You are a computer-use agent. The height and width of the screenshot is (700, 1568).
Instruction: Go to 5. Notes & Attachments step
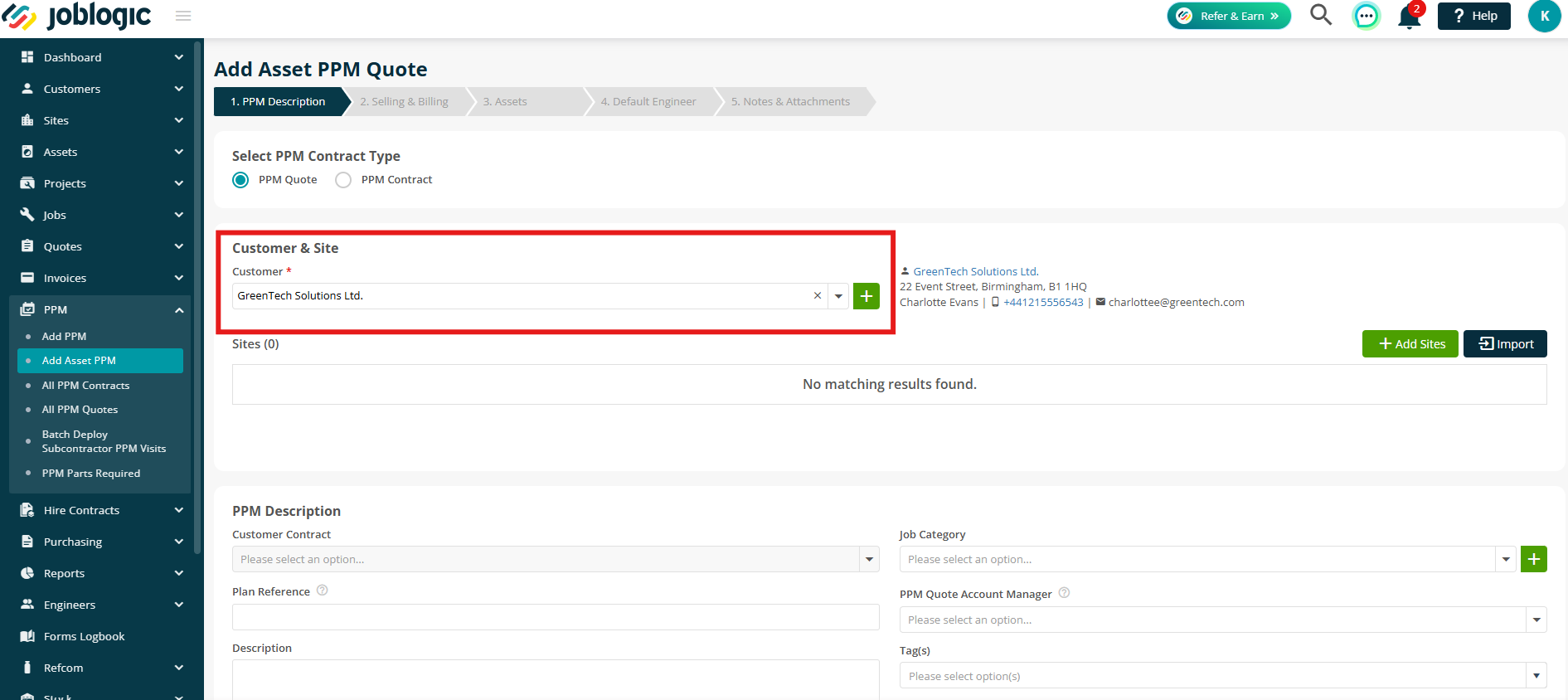click(x=790, y=101)
